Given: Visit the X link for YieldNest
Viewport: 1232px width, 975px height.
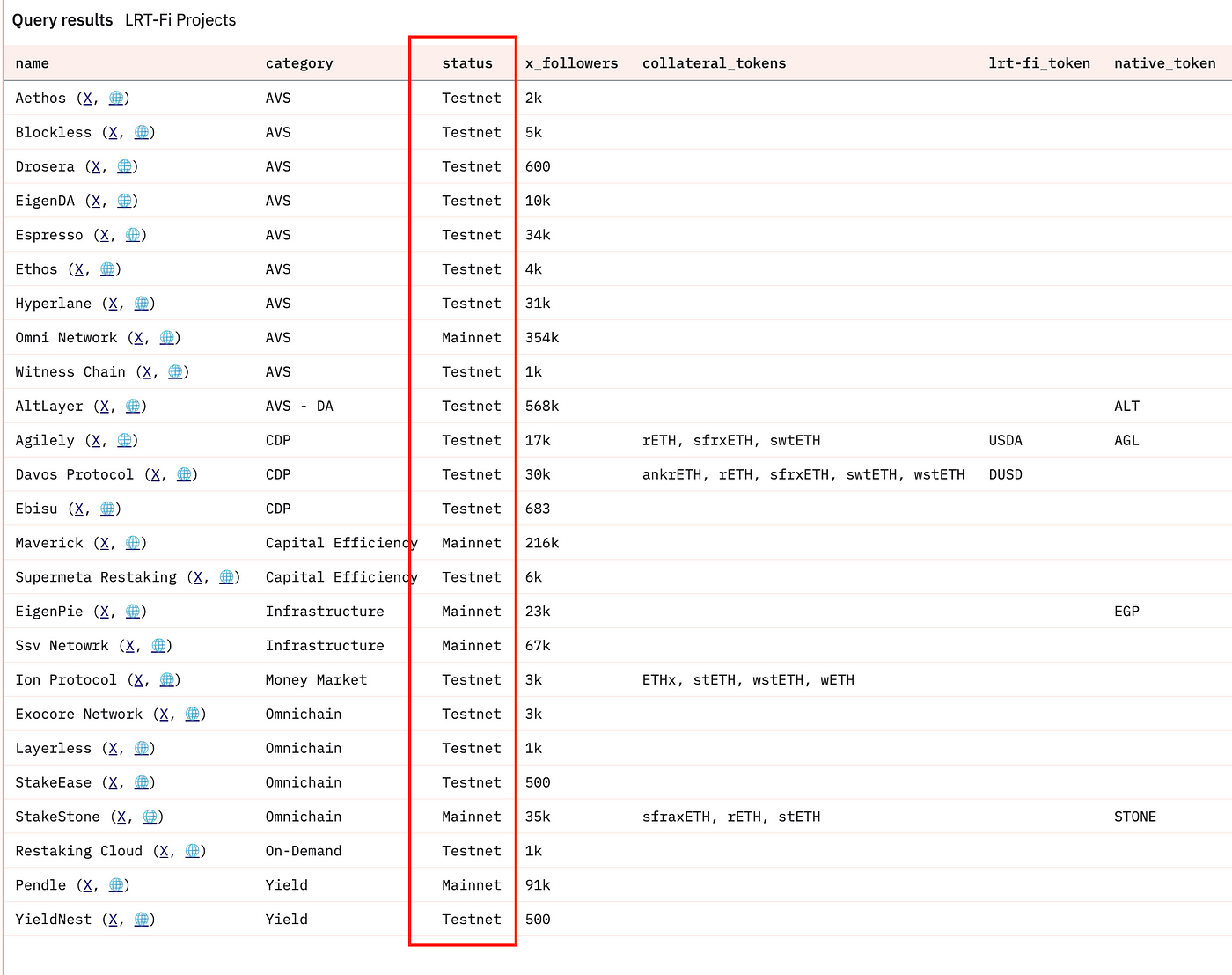Looking at the screenshot, I should pyautogui.click(x=113, y=920).
